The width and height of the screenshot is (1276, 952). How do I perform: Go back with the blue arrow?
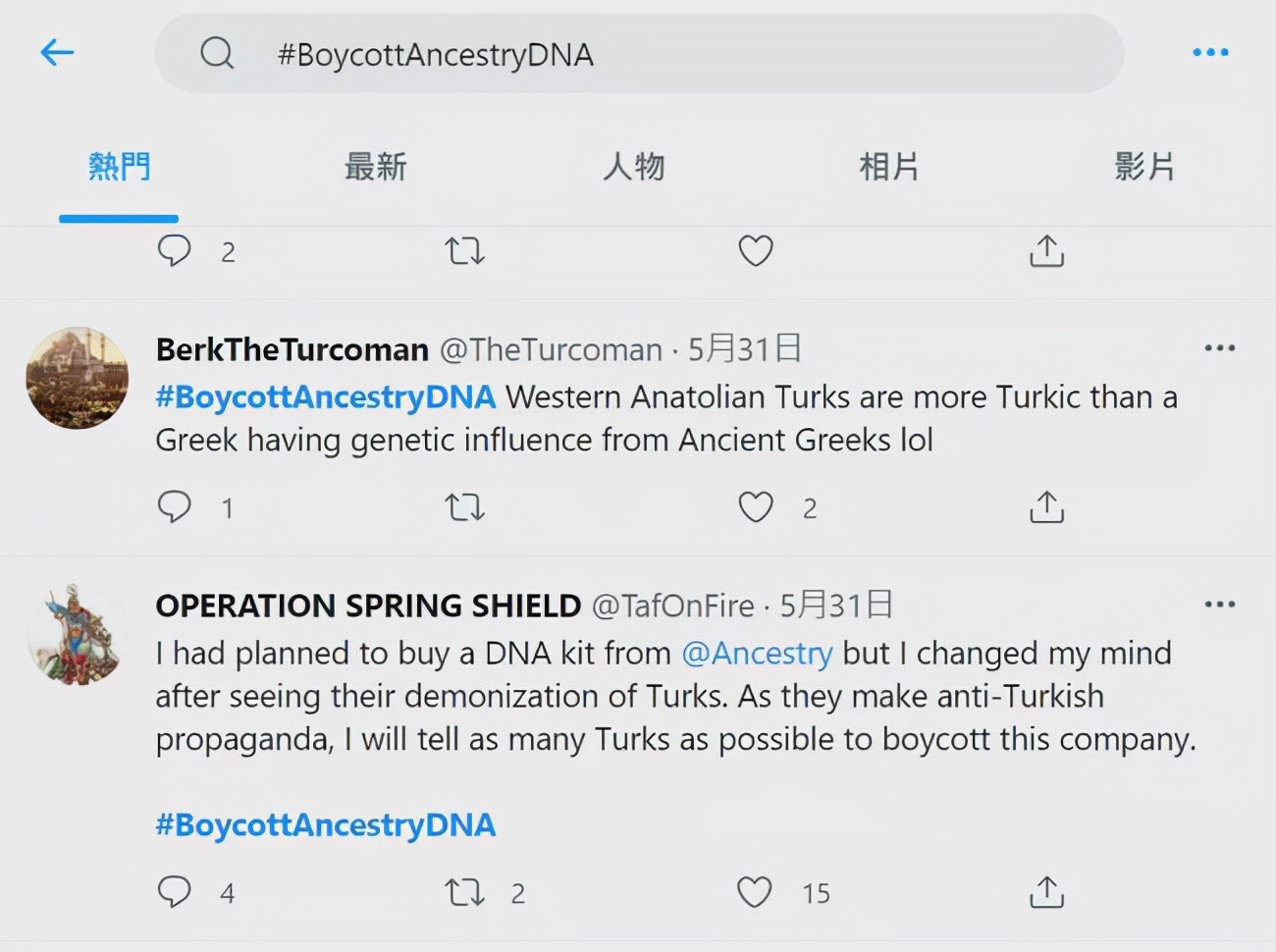(x=57, y=52)
